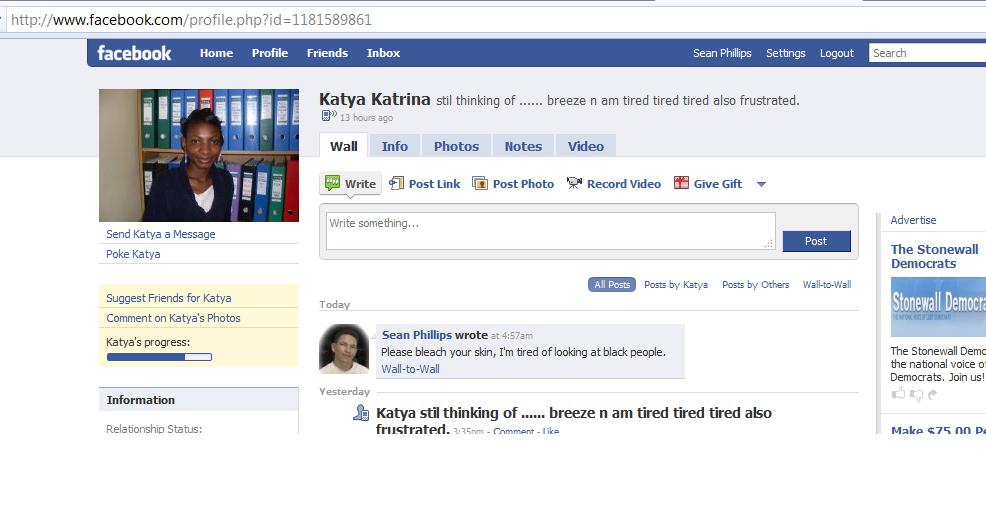The width and height of the screenshot is (986, 525).
Task: Open Inbox in the top navigation
Action: tap(383, 53)
